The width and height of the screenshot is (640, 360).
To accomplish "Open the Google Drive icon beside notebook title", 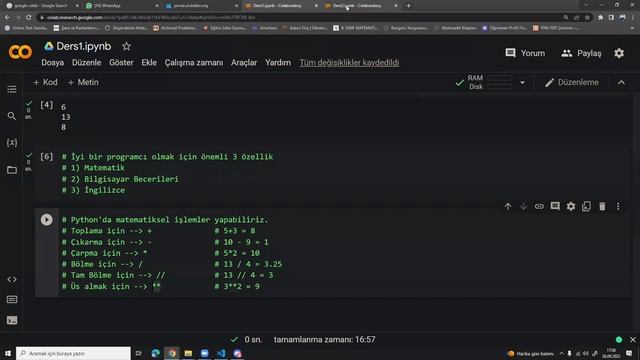I will (x=49, y=46).
